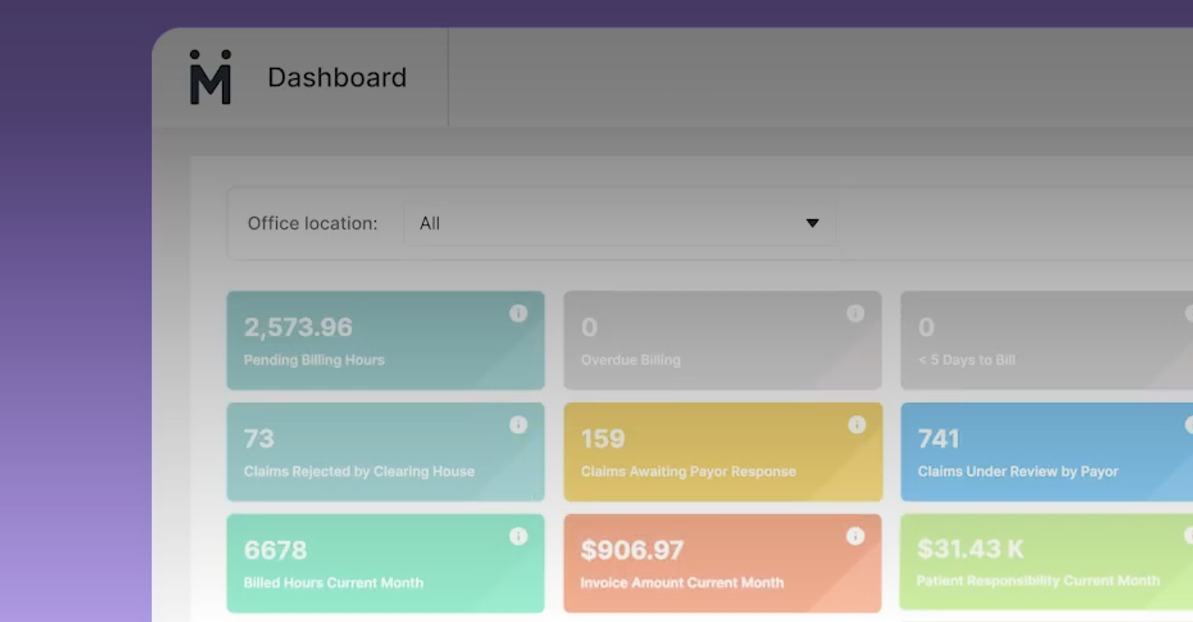The width and height of the screenshot is (1193, 622).
Task: Open Patient Responsibility Current Month card
Action: point(1047,562)
